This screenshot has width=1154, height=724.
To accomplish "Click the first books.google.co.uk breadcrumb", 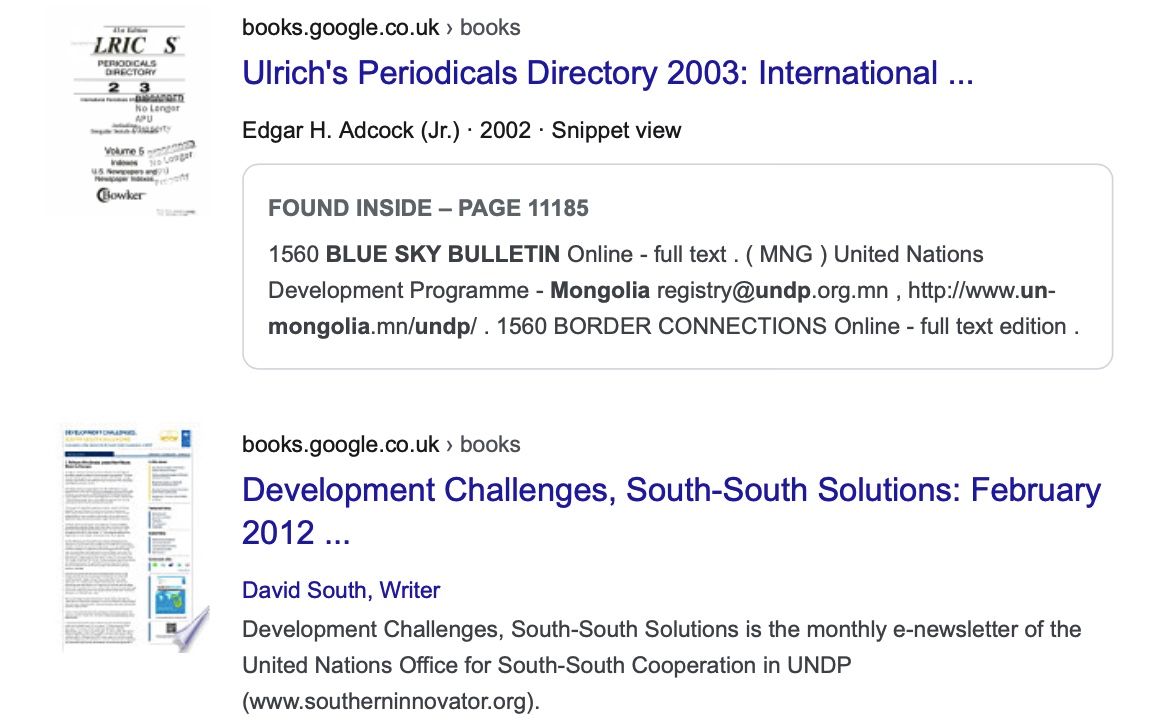I will pyautogui.click(x=340, y=28).
